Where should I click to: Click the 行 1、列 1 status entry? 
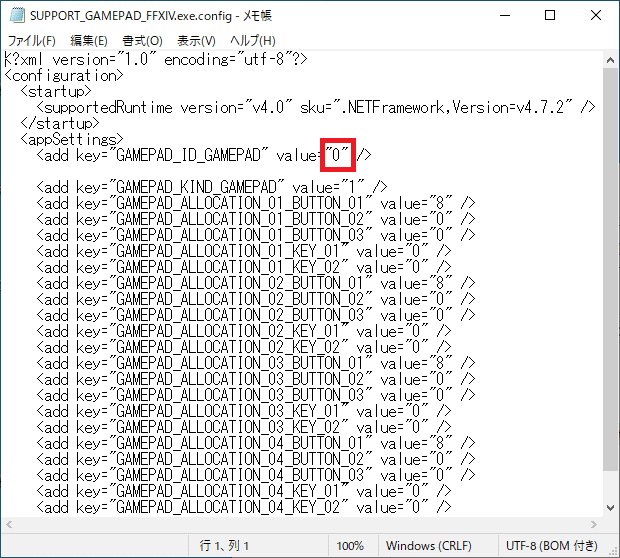(224, 546)
